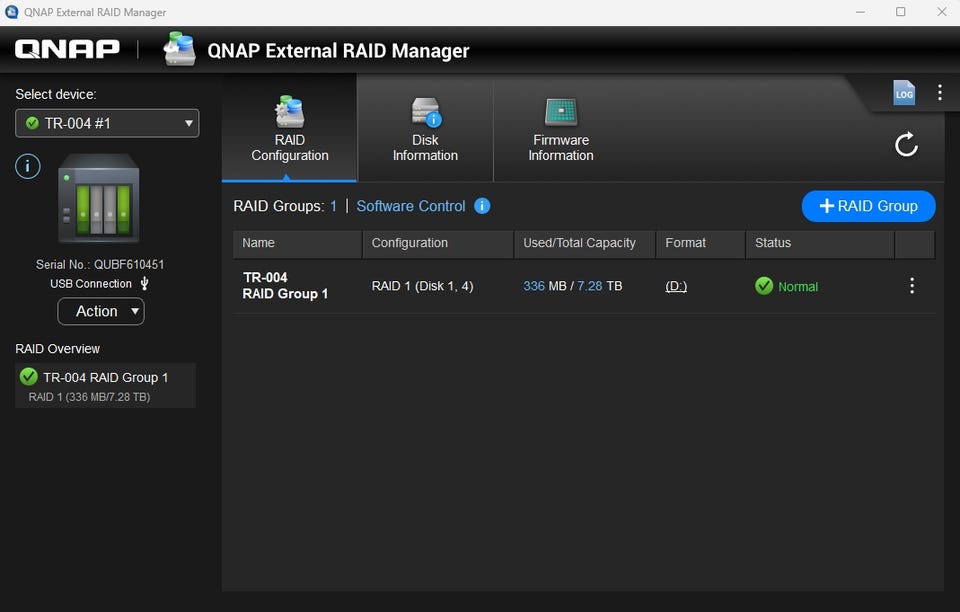Click the USB Connection label
Image resolution: width=960 pixels, height=612 pixels.
click(x=91, y=283)
